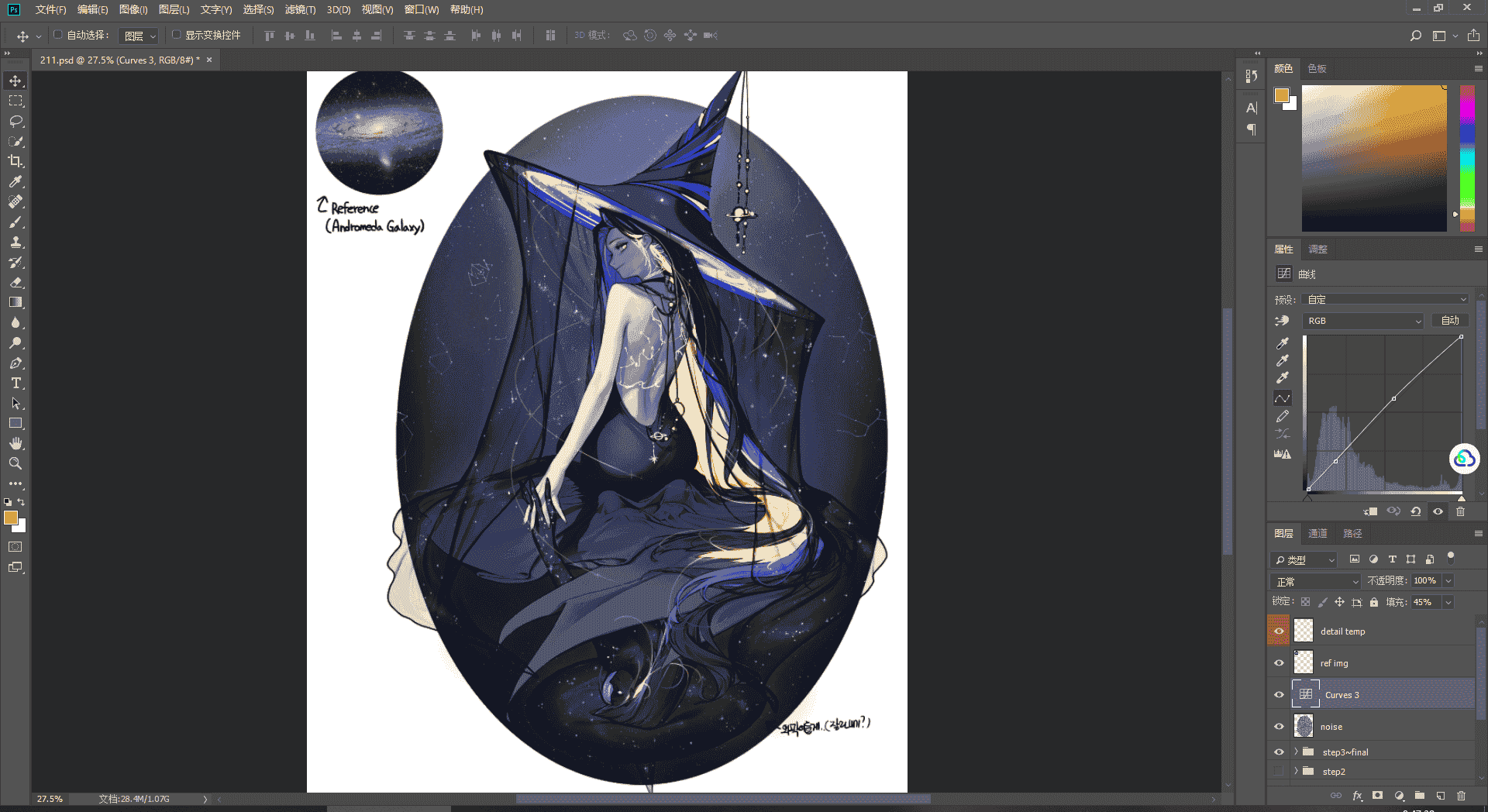1488x812 pixels.
Task: Show the step2 group
Action: [x=1279, y=771]
